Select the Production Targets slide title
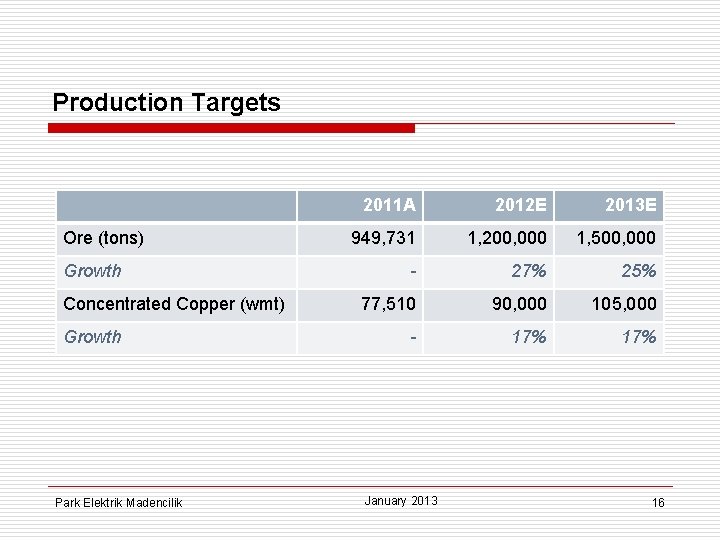 (166, 103)
